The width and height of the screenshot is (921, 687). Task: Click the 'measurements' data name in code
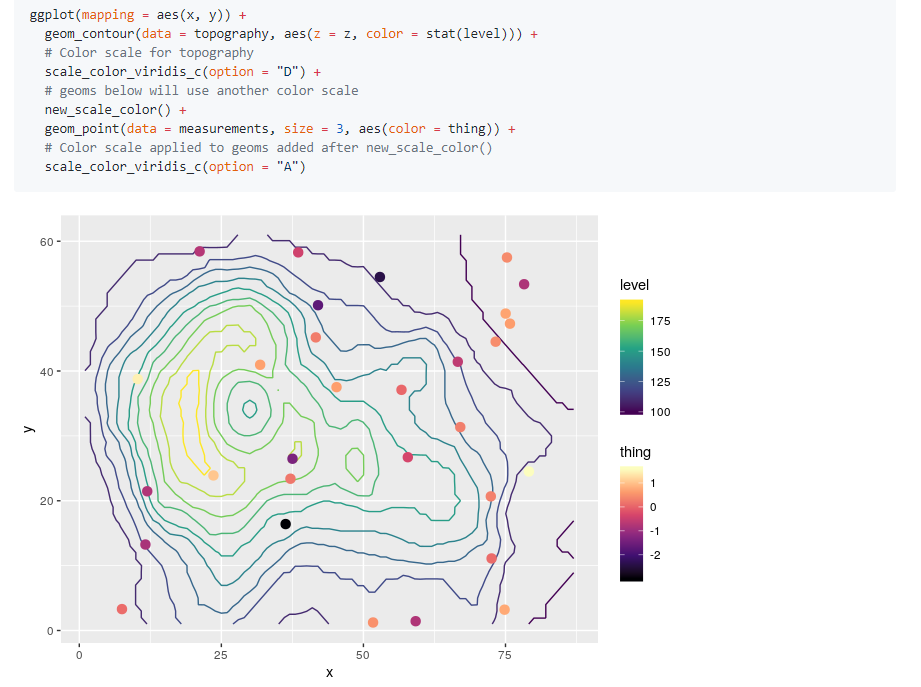pyautogui.click(x=224, y=129)
